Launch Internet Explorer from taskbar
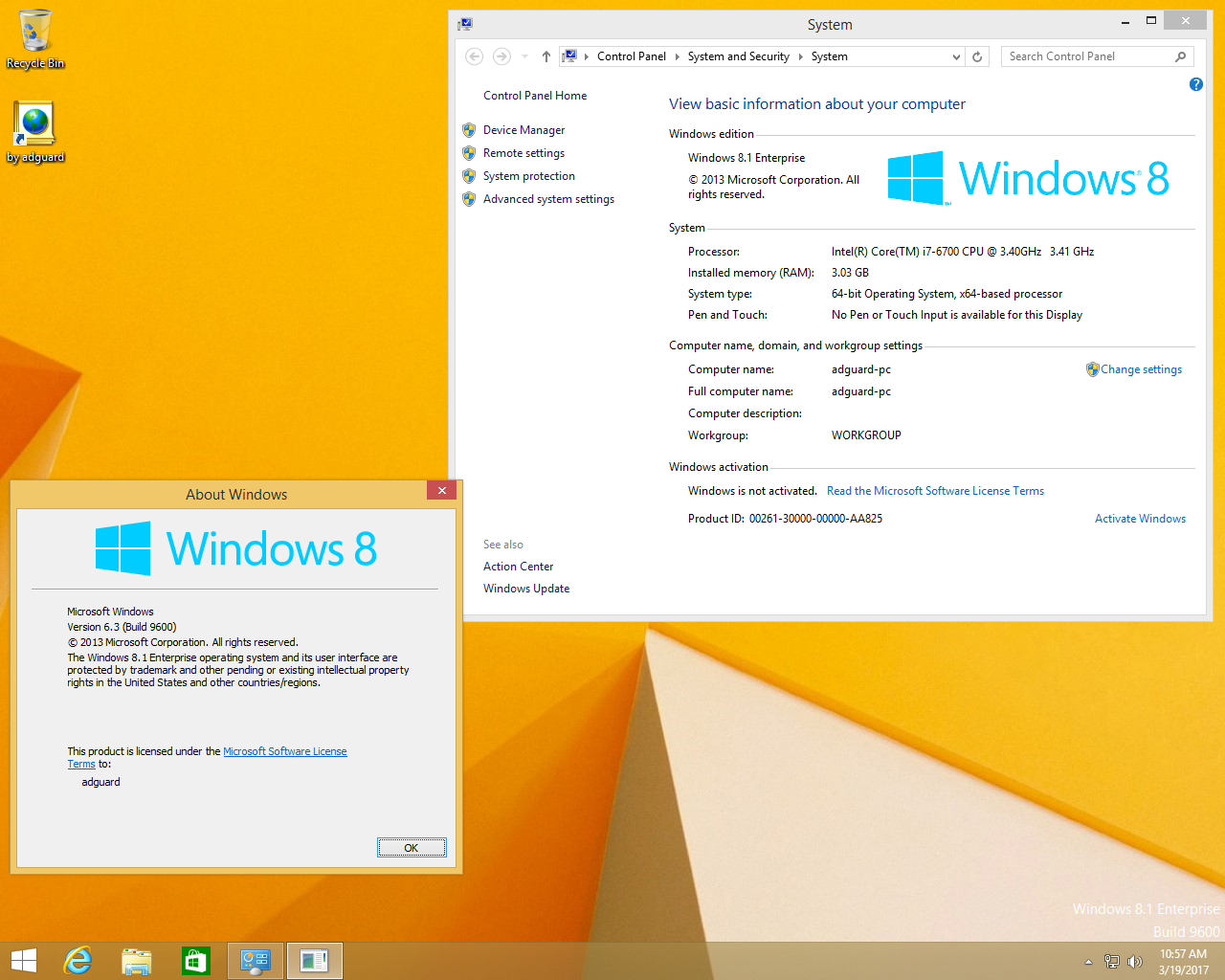This screenshot has width=1225, height=980. [x=78, y=961]
